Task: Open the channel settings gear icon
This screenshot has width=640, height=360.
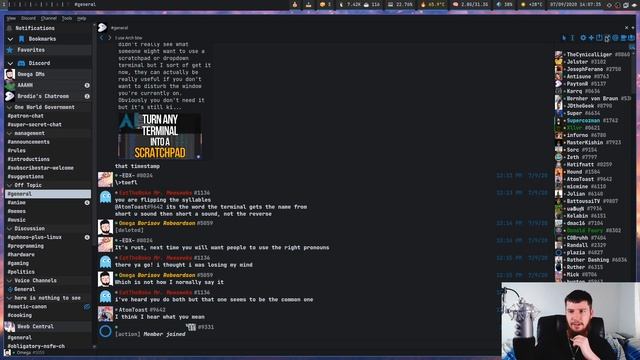Action: coord(583,38)
